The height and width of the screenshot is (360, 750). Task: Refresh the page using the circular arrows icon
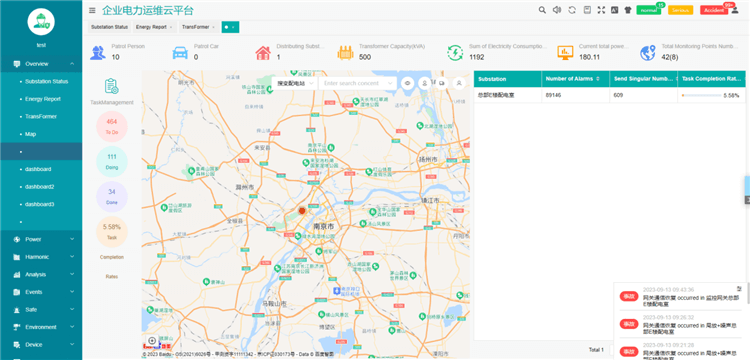pyautogui.click(x=572, y=10)
